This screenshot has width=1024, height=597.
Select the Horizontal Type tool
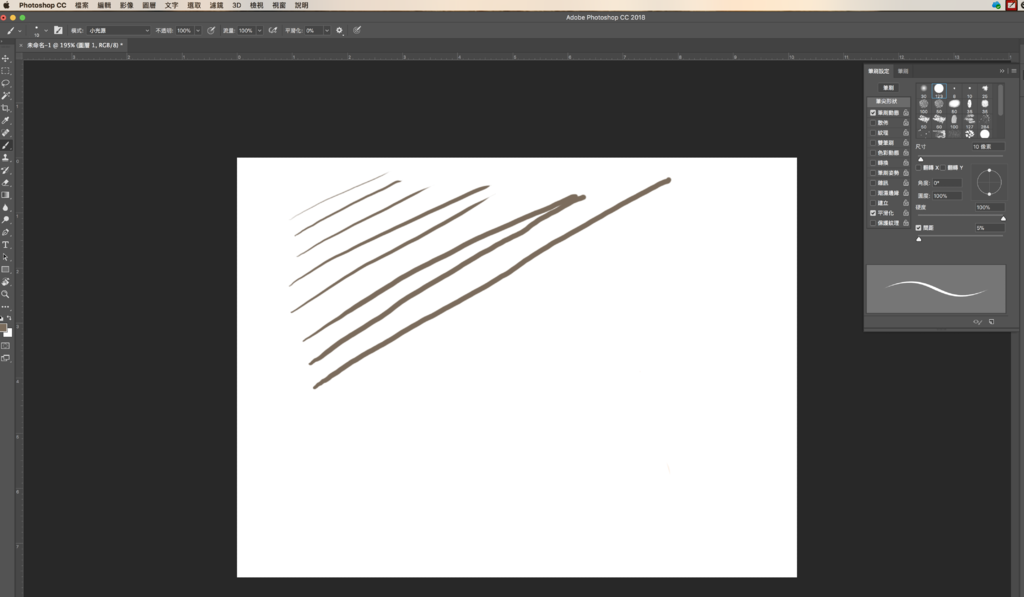coord(6,245)
